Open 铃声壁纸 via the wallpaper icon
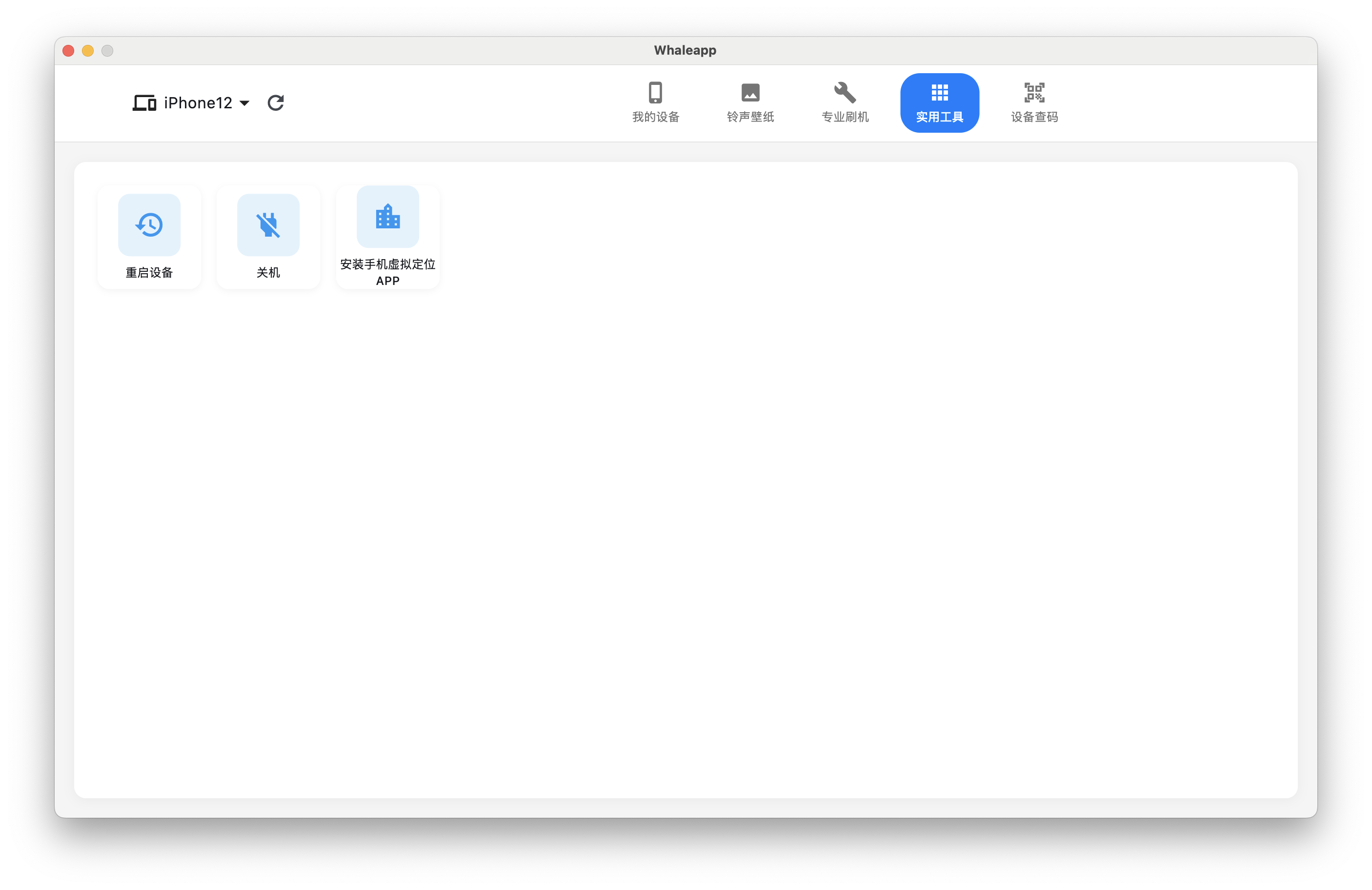Image resolution: width=1372 pixels, height=890 pixels. coord(750,92)
